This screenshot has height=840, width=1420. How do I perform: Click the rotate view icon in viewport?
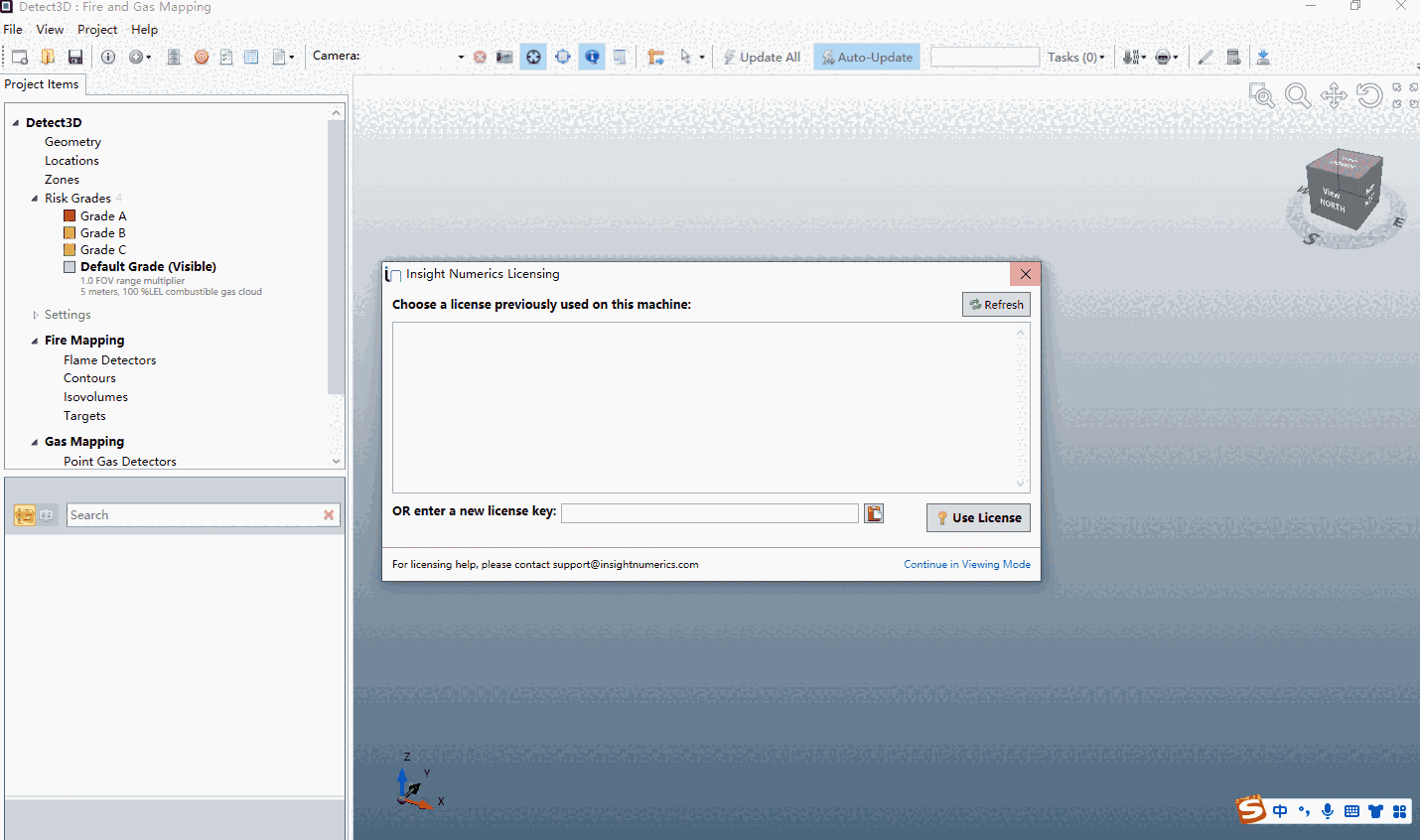coord(1369,95)
